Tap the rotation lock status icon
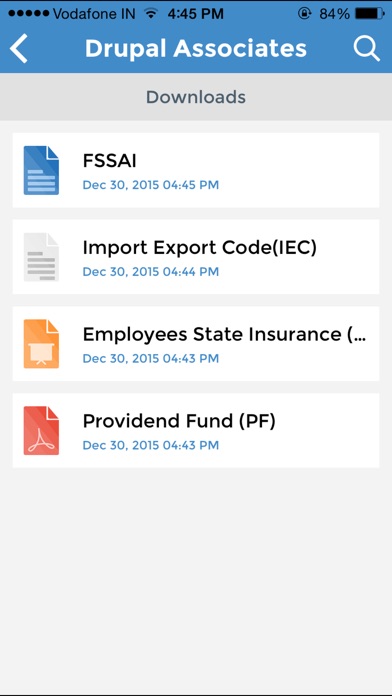 coord(304,14)
